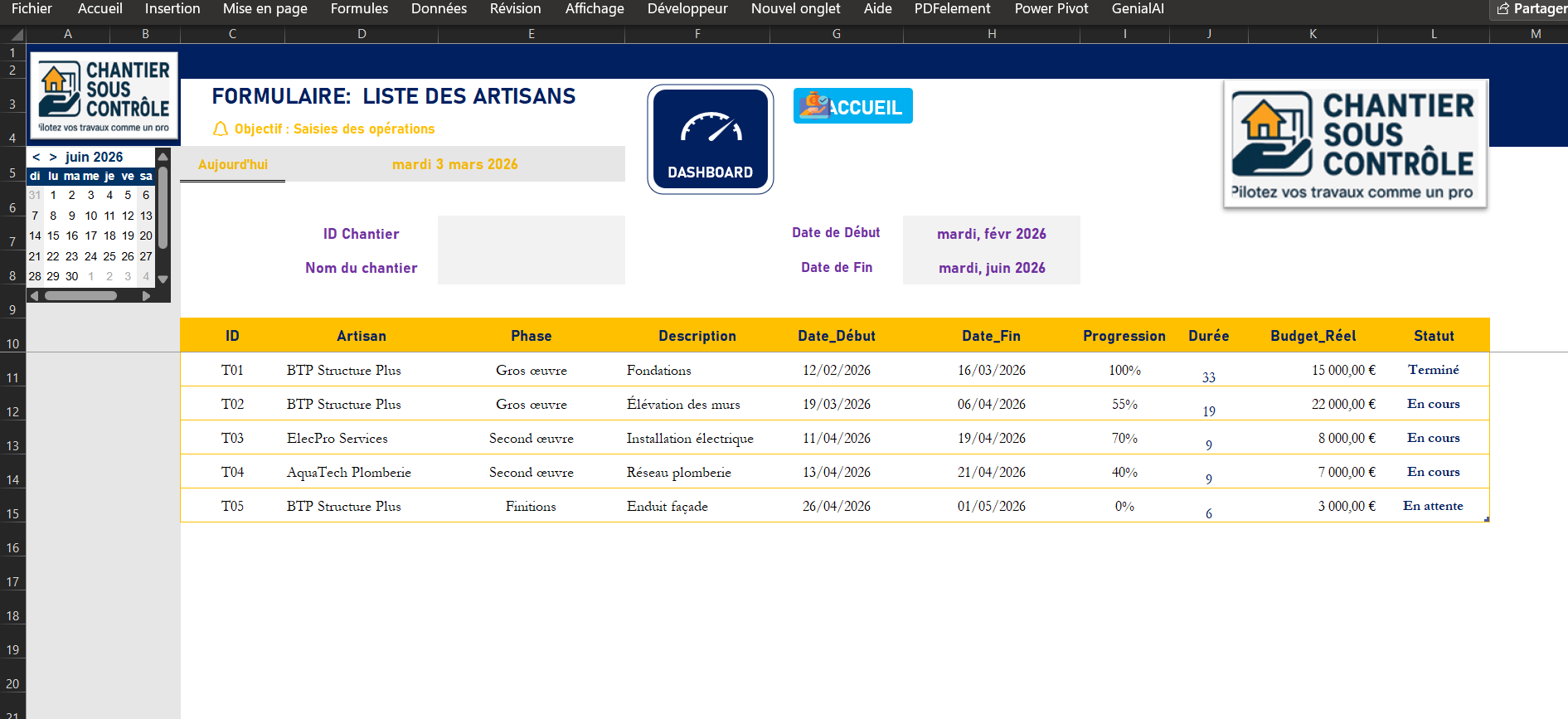Select the Date de Fin value field

(x=992, y=267)
